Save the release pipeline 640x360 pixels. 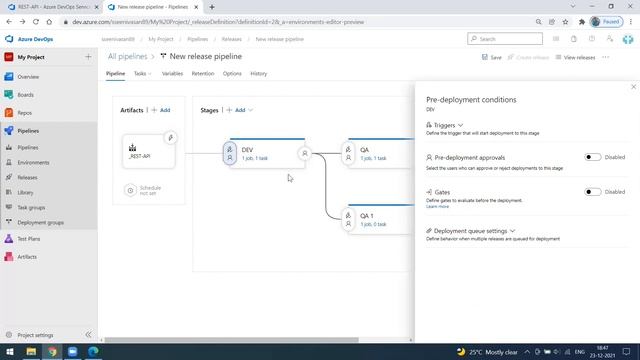492,58
